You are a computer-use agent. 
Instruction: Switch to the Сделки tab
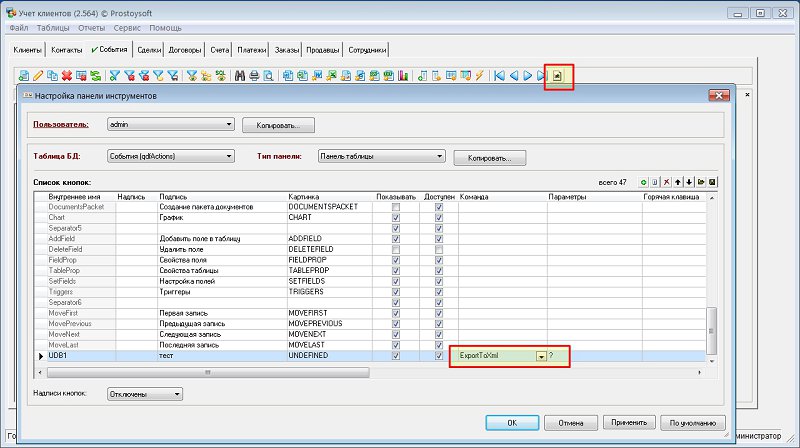pyautogui.click(x=152, y=50)
